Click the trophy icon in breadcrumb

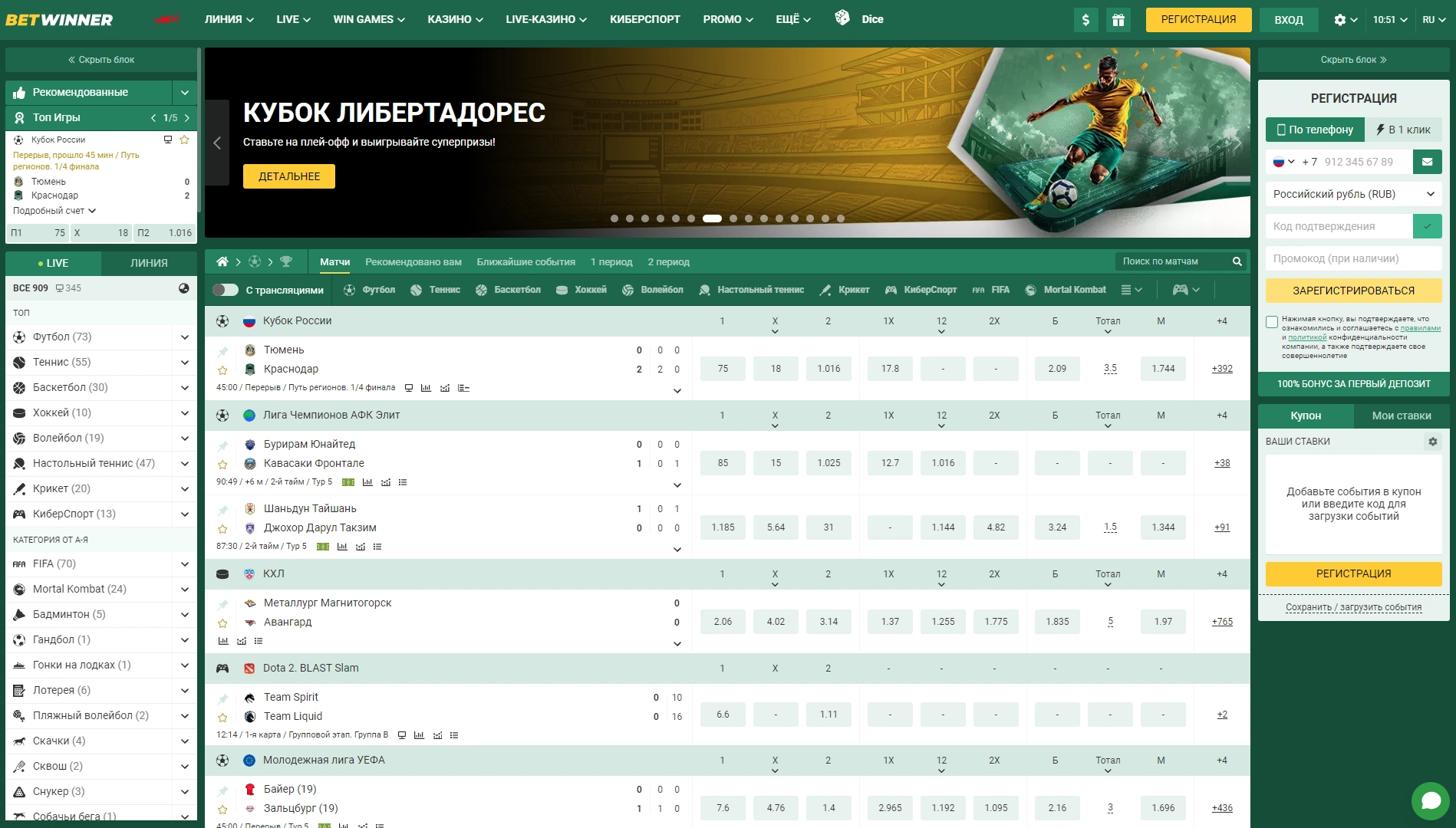point(286,261)
